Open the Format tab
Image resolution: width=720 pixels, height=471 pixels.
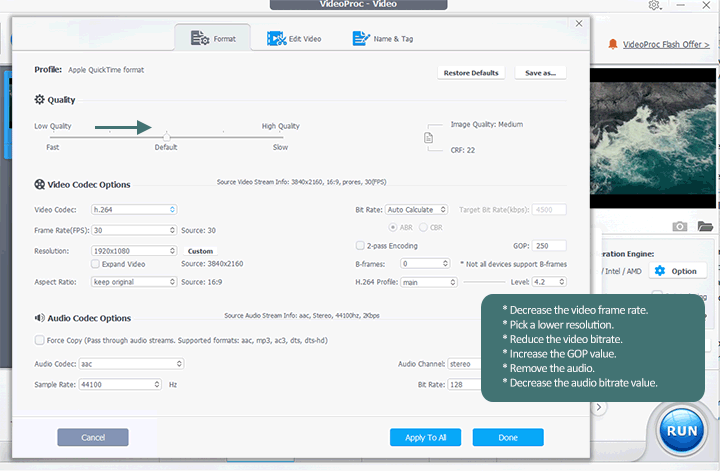213,38
